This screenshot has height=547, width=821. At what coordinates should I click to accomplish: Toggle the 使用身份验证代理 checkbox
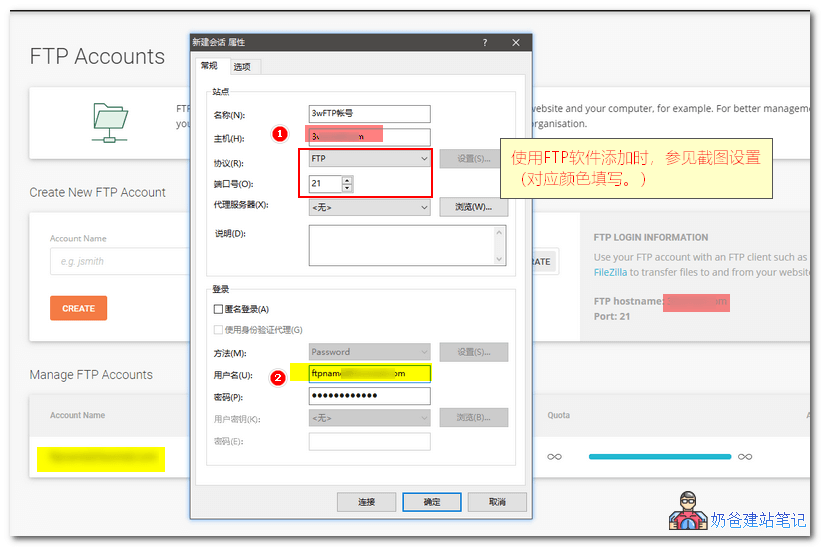[219, 330]
